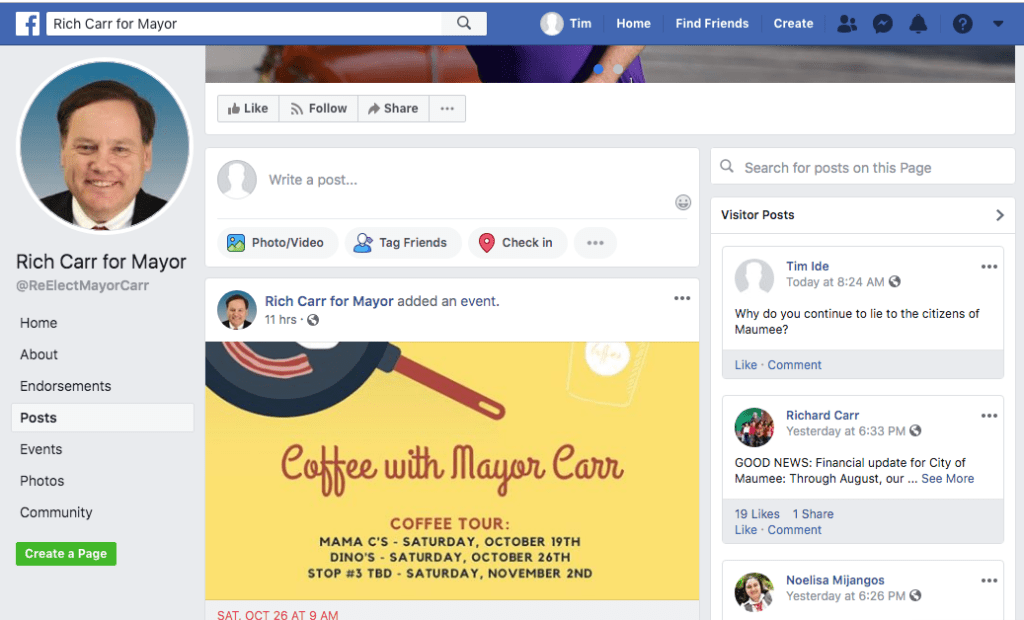
Task: Open the Help question mark icon
Action: 962,24
